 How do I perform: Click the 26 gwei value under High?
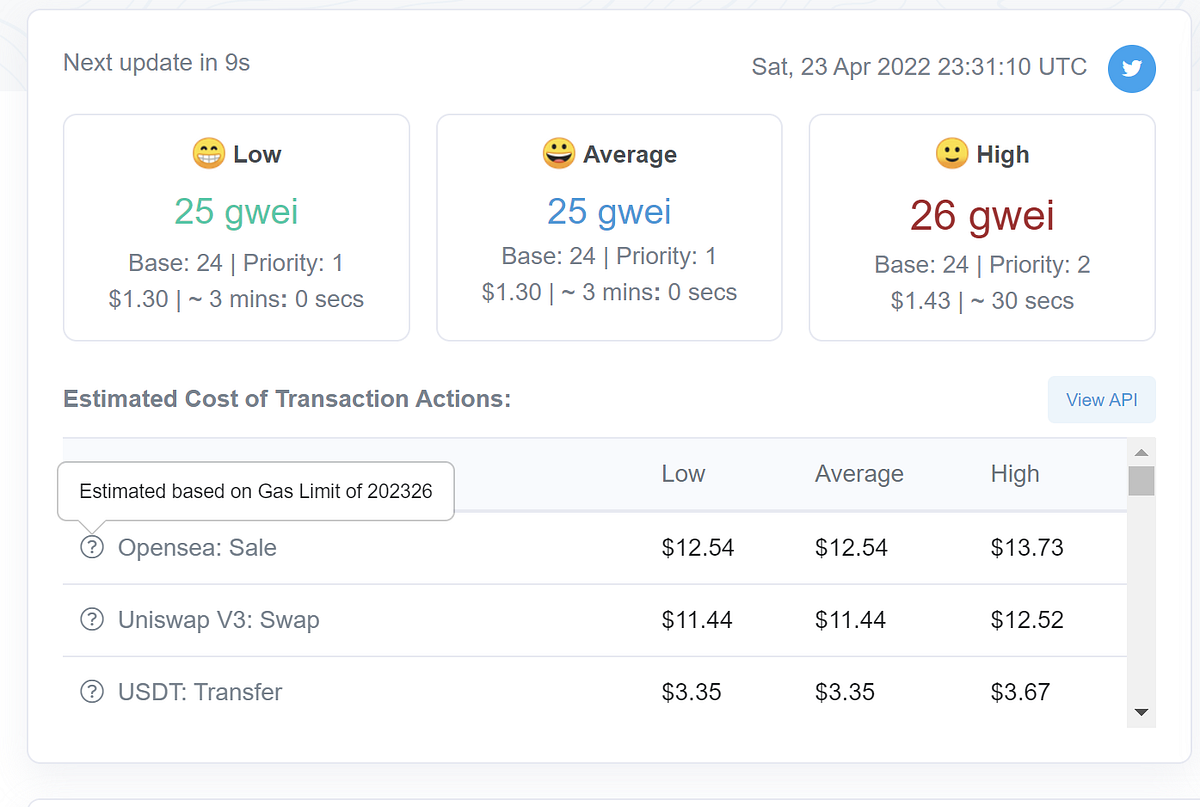(x=982, y=215)
